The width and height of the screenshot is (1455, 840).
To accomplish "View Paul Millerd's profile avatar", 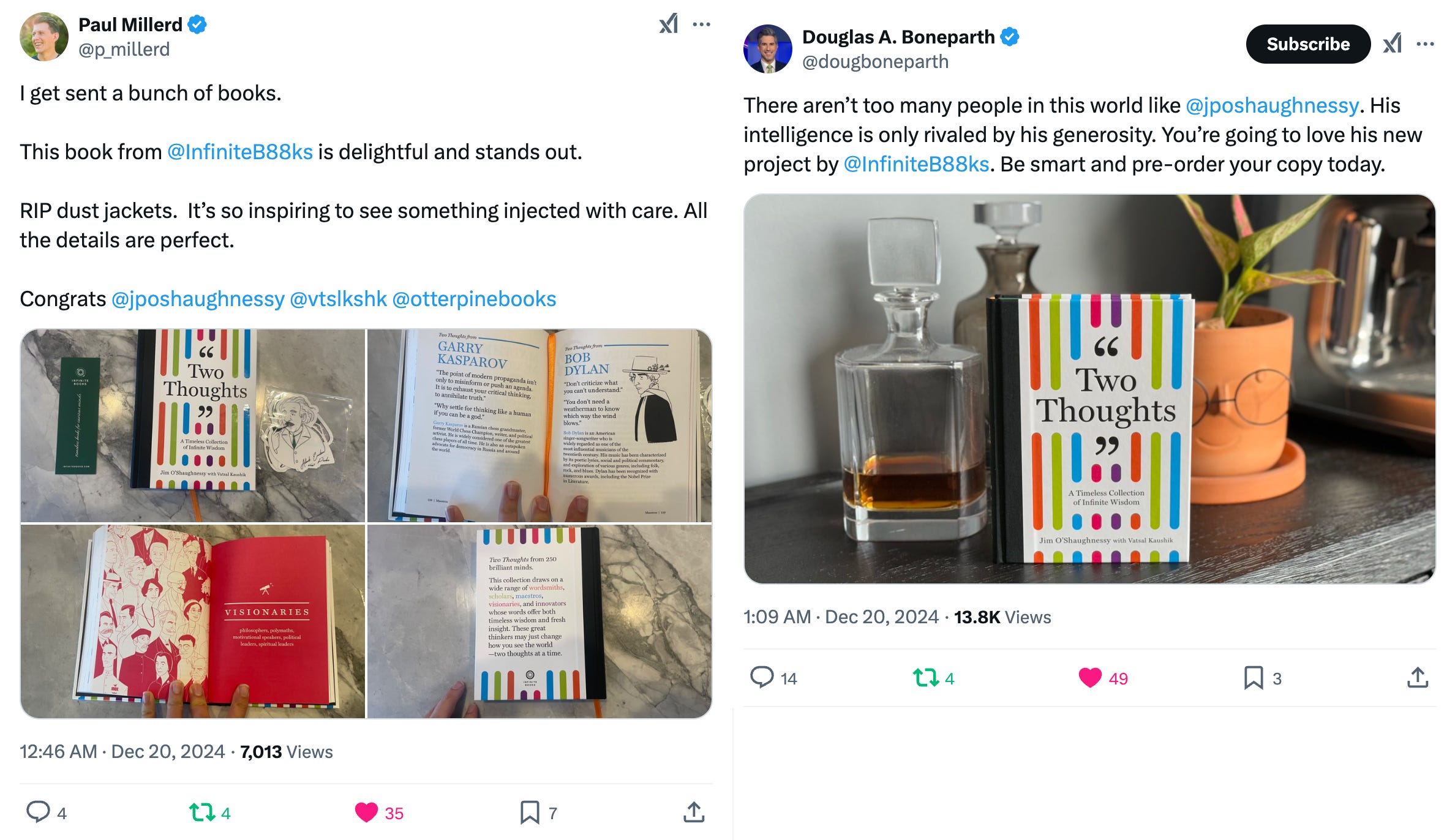I will pyautogui.click(x=44, y=37).
